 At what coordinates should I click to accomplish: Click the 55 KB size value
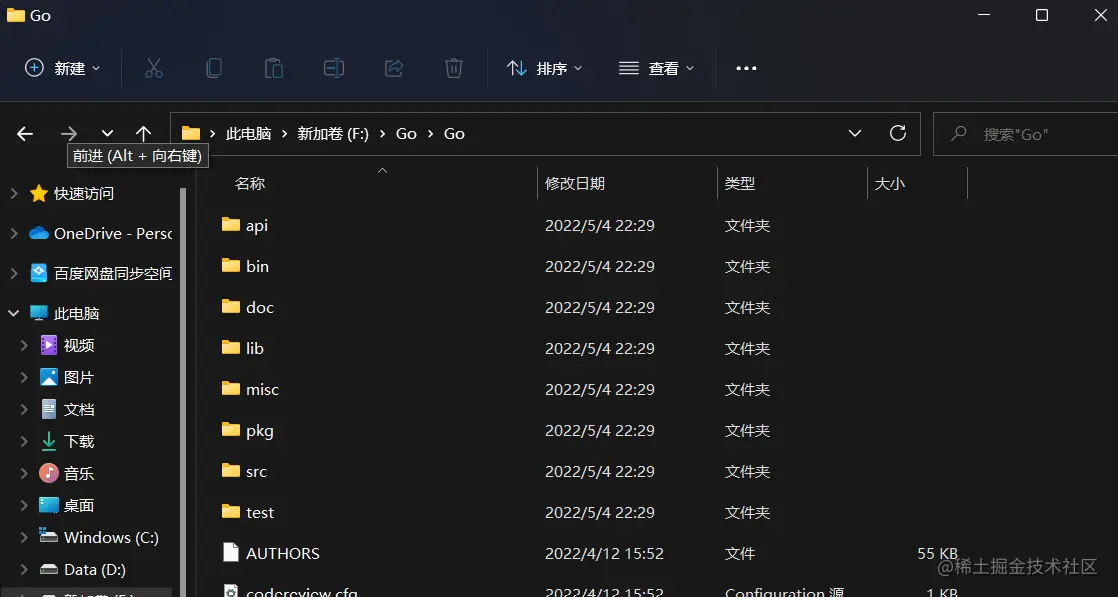click(x=938, y=553)
